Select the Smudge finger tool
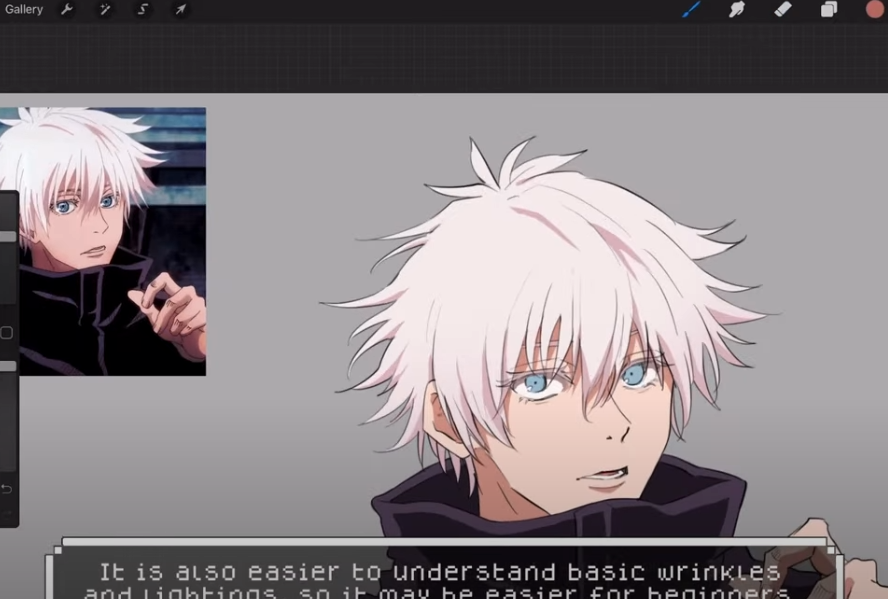This screenshot has width=888, height=599. 737,10
